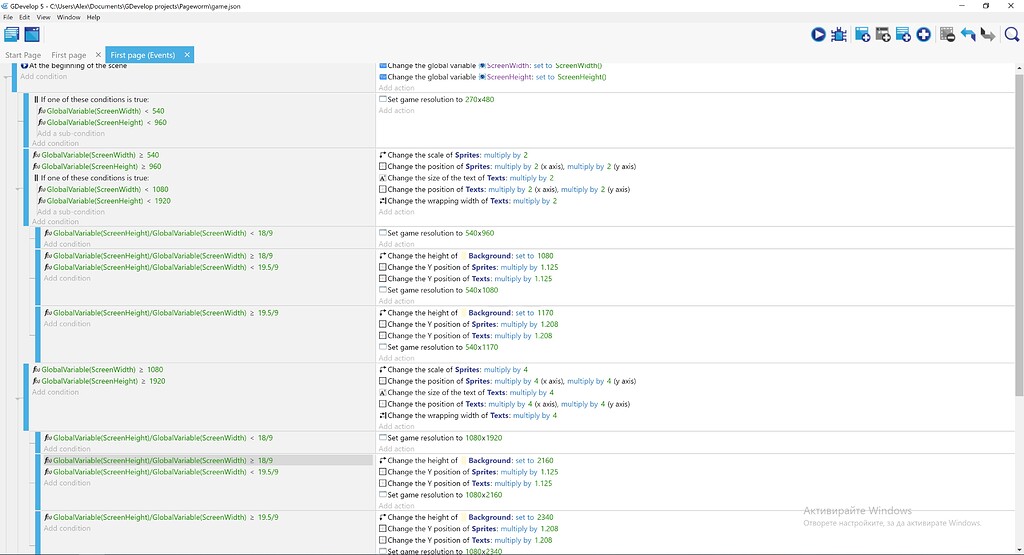Image resolution: width=1024 pixels, height=555 pixels.
Task: Select the 'Set game resolution to 540x1170' action
Action: (440, 347)
